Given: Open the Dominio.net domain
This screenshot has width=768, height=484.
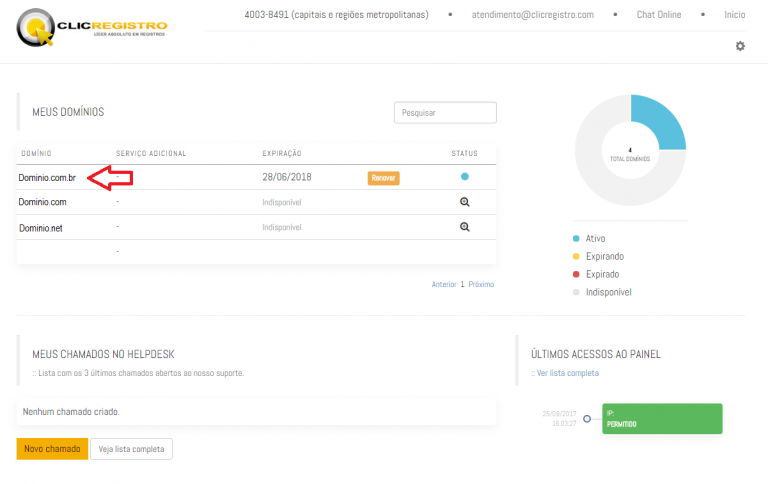Looking at the screenshot, I should coord(41,228).
